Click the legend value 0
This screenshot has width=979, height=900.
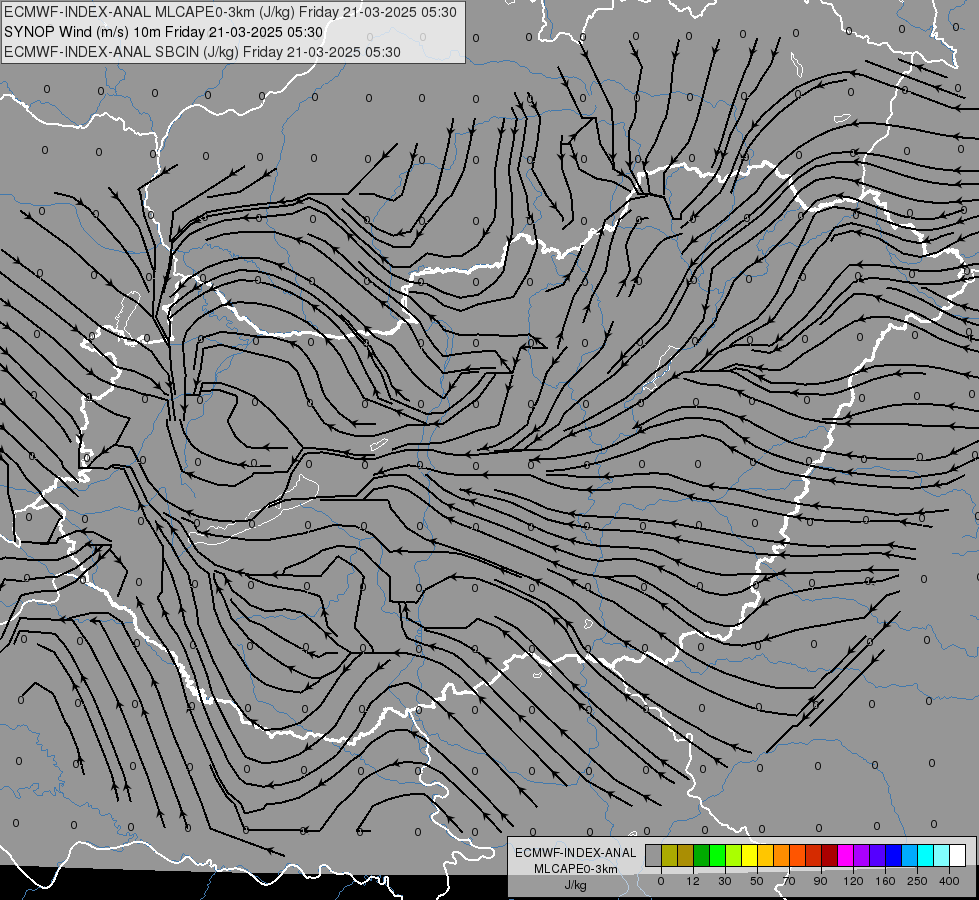coord(661,881)
